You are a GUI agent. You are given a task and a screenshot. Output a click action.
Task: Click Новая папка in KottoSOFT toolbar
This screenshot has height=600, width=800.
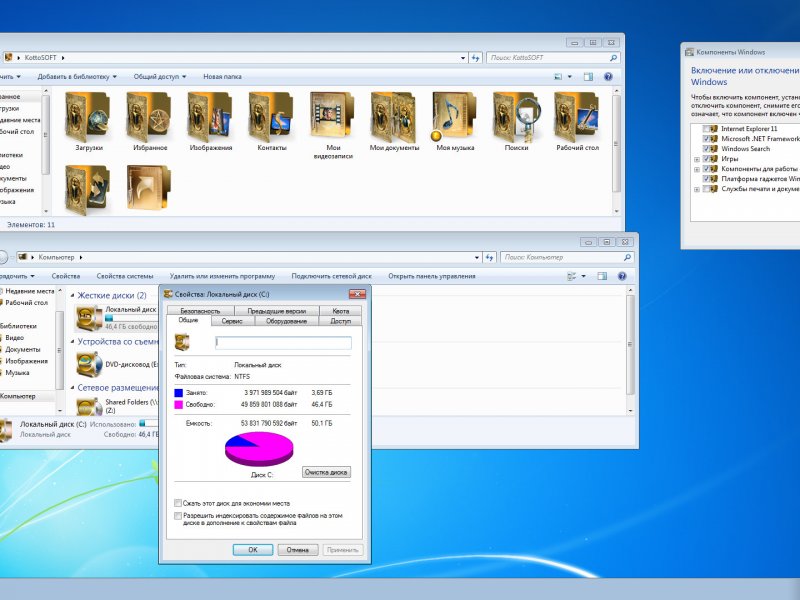click(x=222, y=77)
